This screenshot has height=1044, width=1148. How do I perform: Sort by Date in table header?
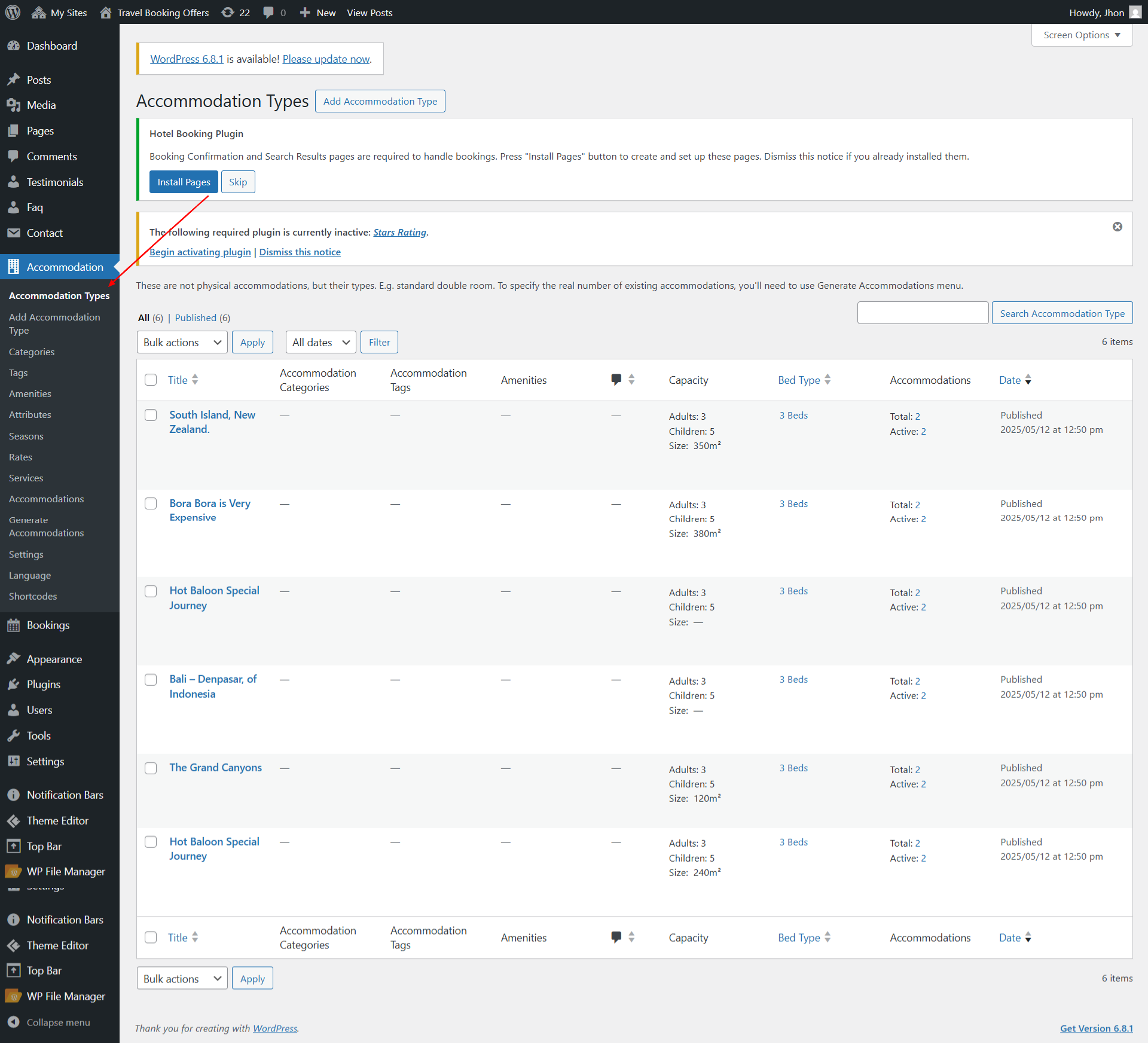click(1015, 380)
